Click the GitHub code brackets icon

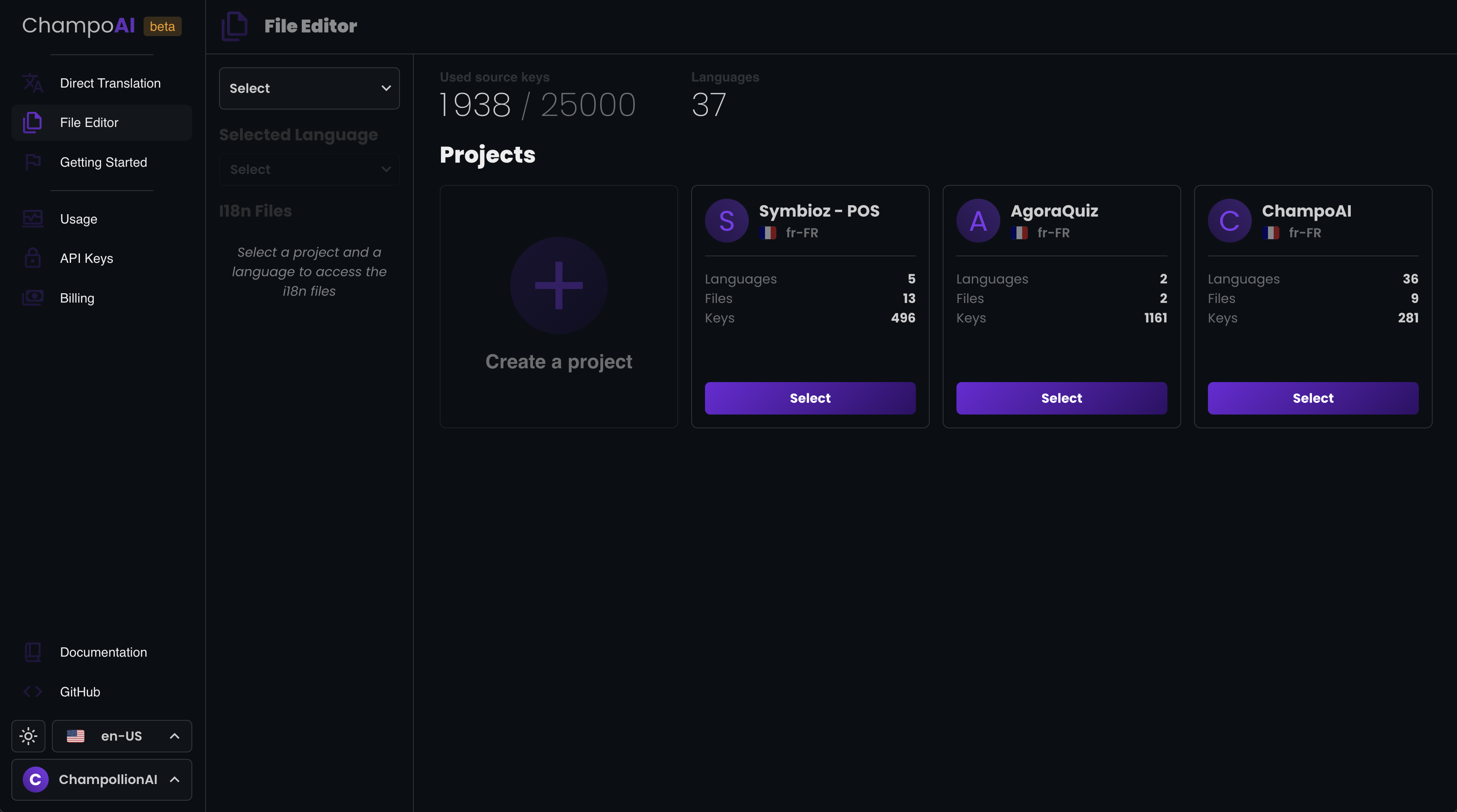click(x=33, y=692)
